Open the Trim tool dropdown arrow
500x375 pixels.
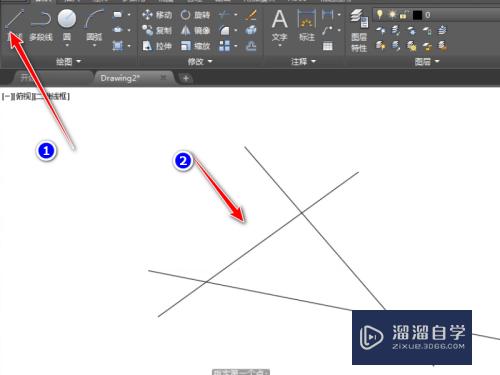tap(236, 15)
